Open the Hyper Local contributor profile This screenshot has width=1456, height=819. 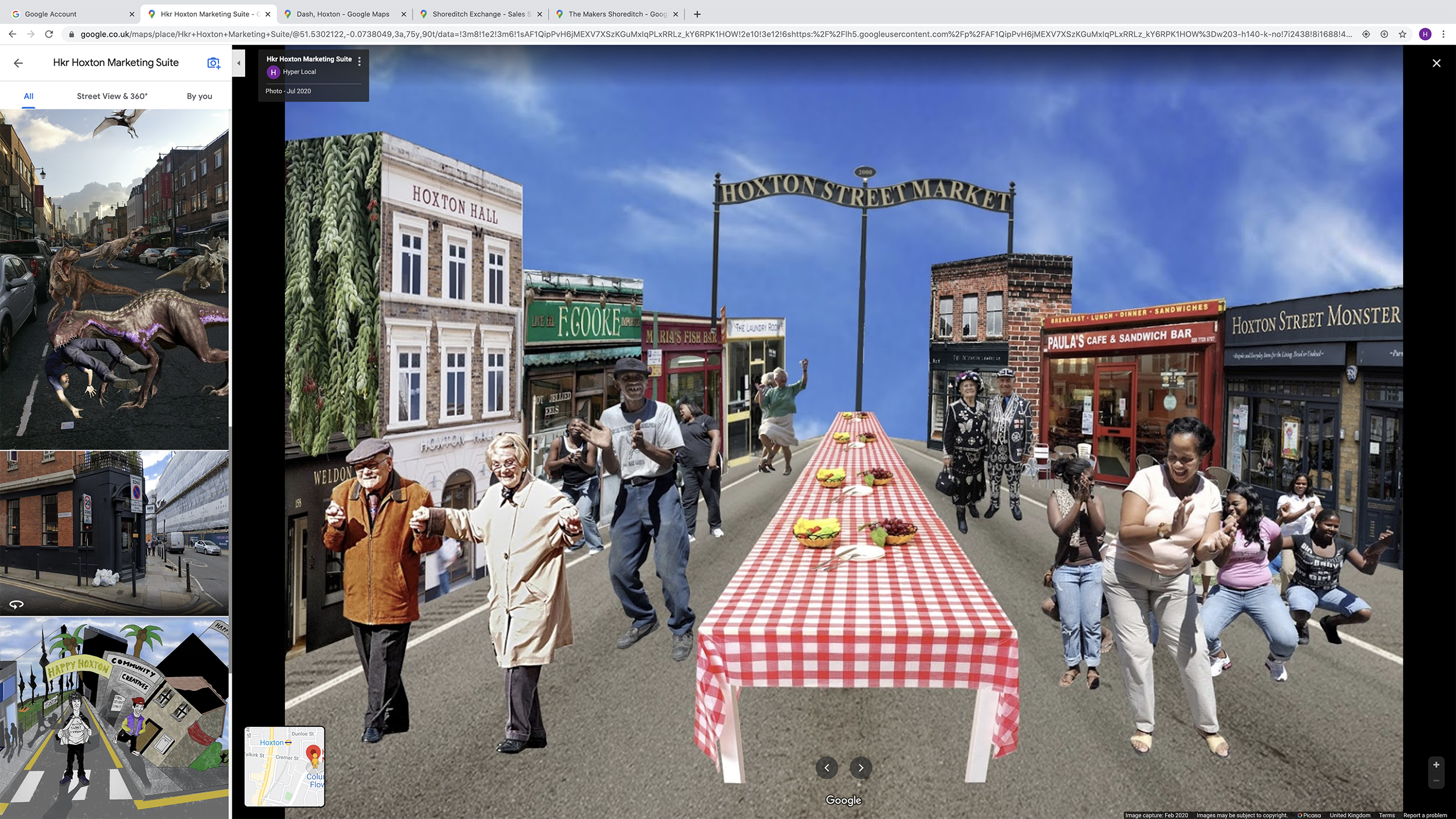point(299,72)
